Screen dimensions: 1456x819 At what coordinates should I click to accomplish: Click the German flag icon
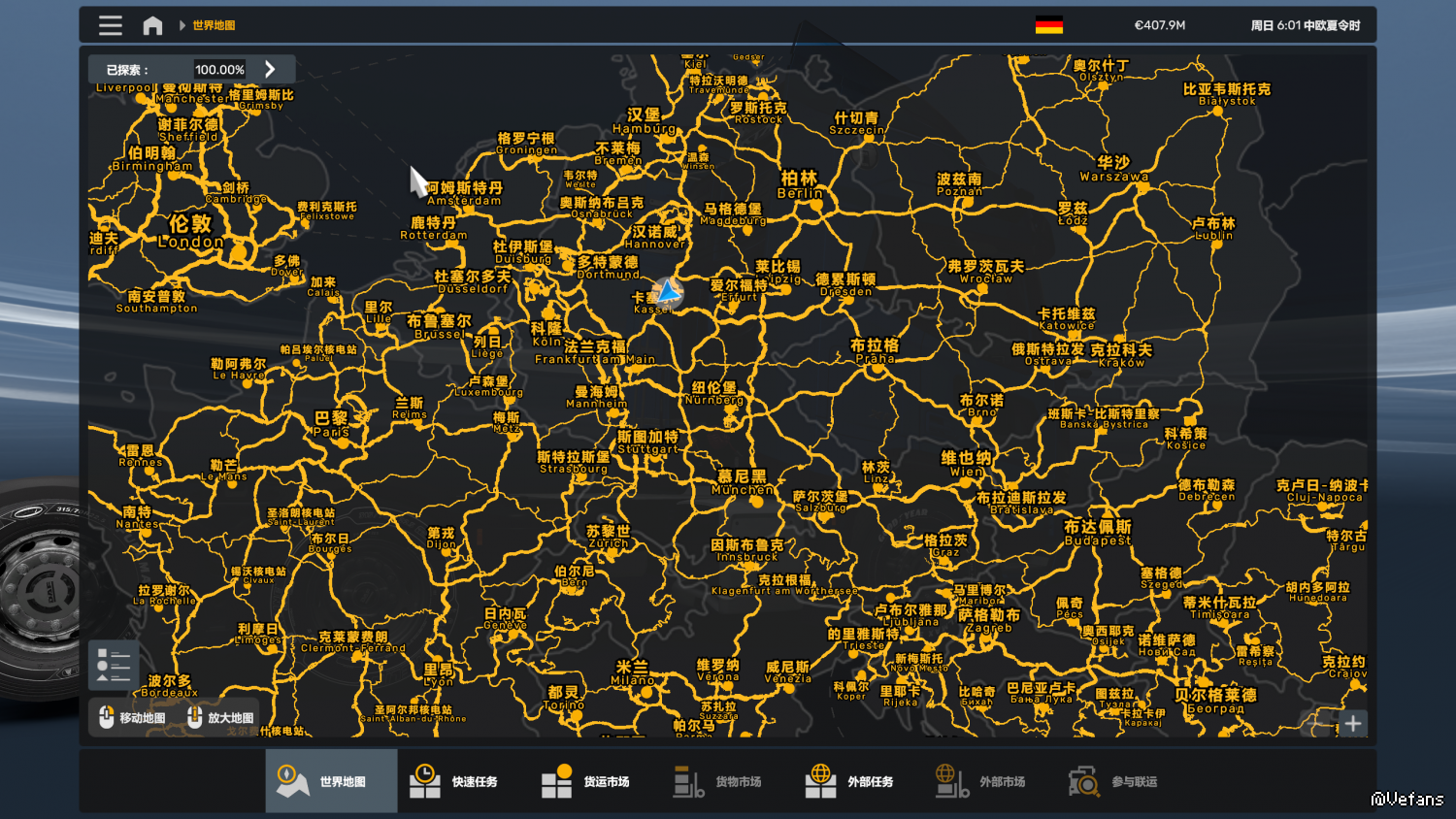click(x=1049, y=25)
